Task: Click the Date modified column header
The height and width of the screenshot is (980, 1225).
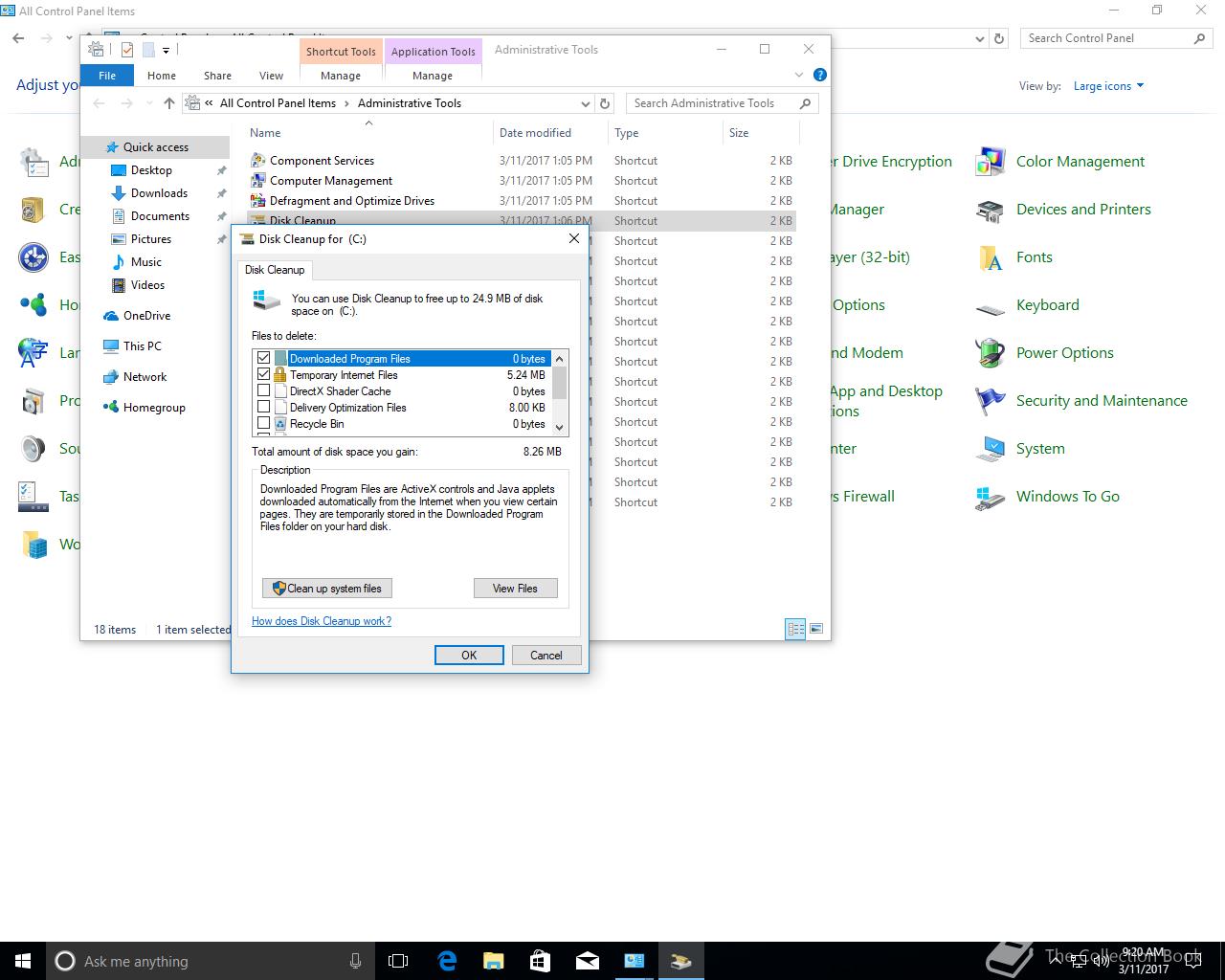Action: (550, 133)
